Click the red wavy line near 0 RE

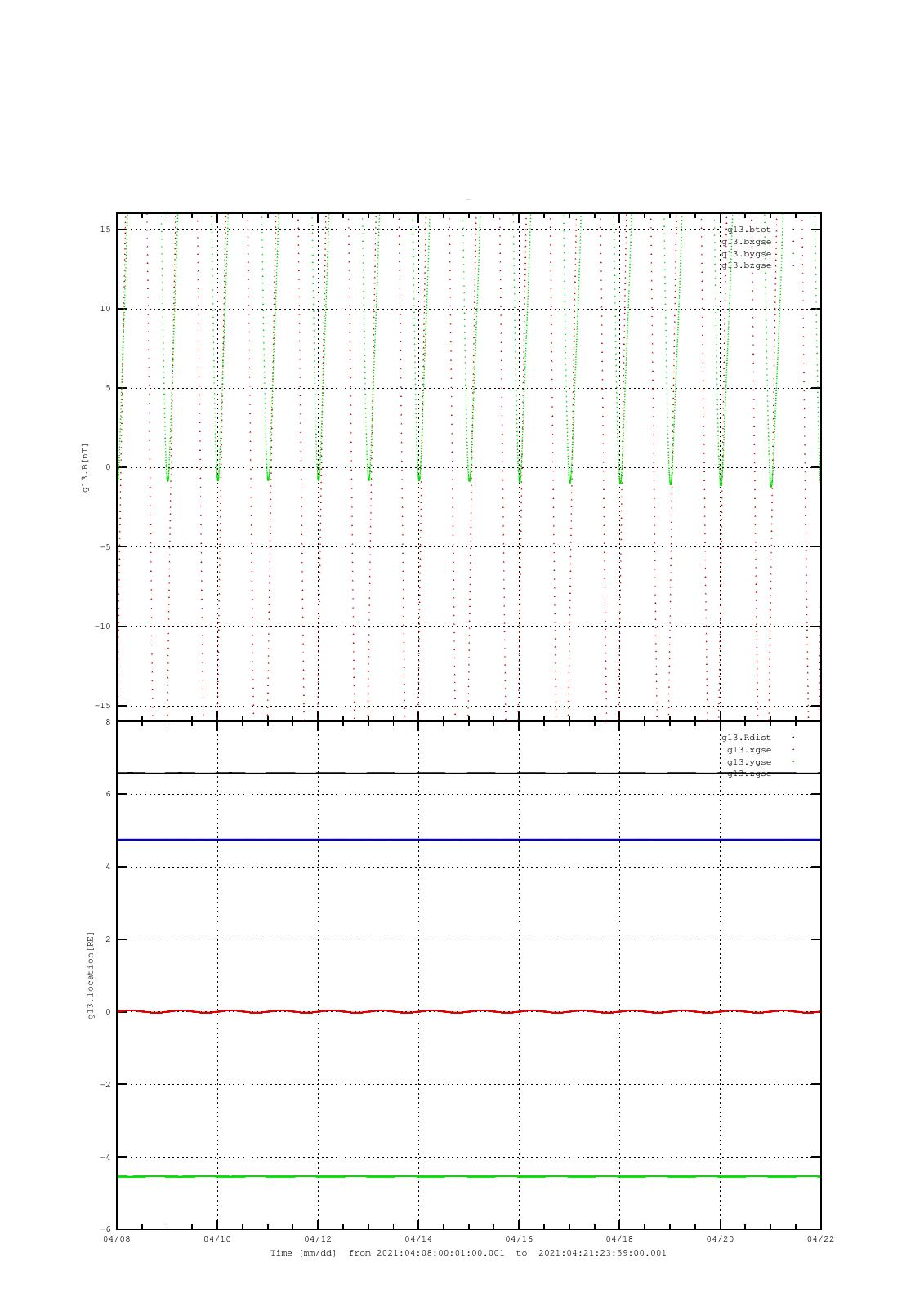click(469, 1011)
